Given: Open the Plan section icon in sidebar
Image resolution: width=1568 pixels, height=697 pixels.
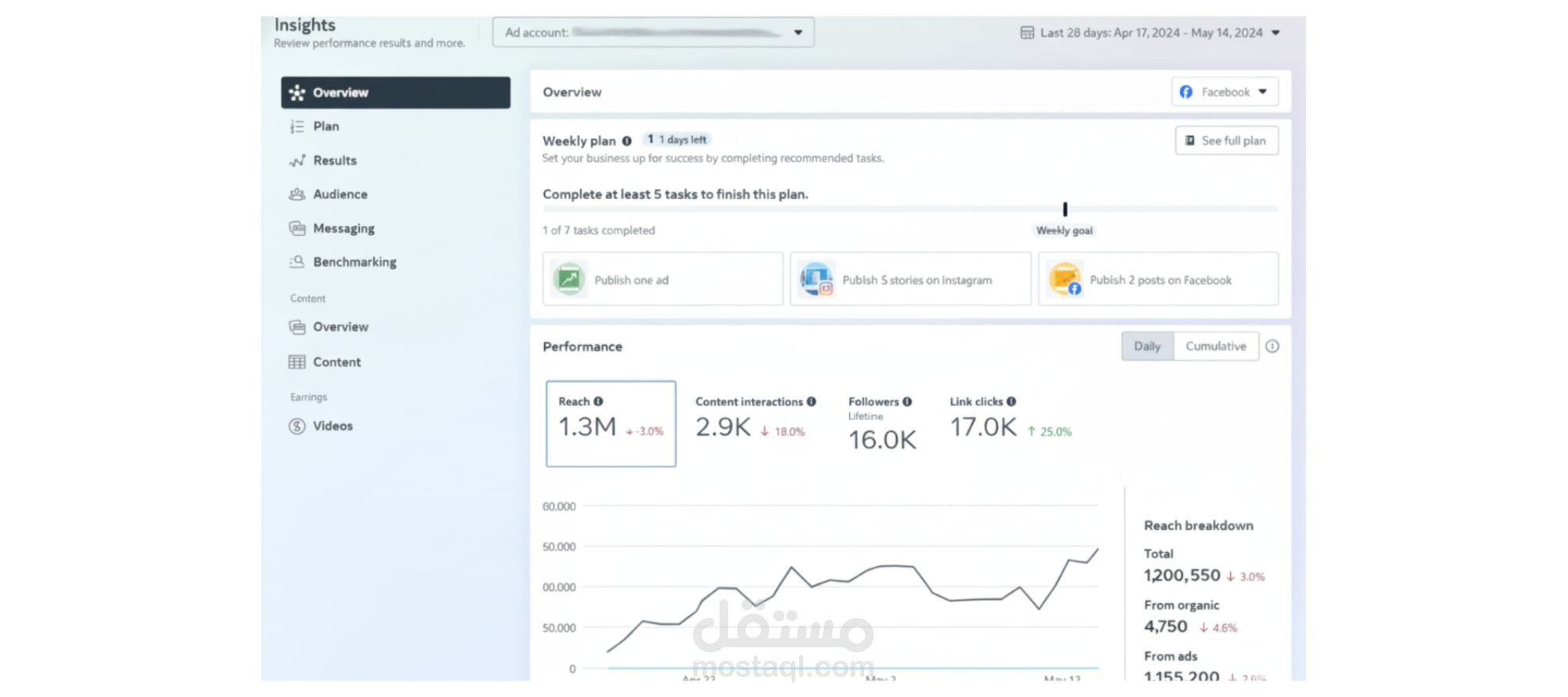Looking at the screenshot, I should (x=297, y=126).
